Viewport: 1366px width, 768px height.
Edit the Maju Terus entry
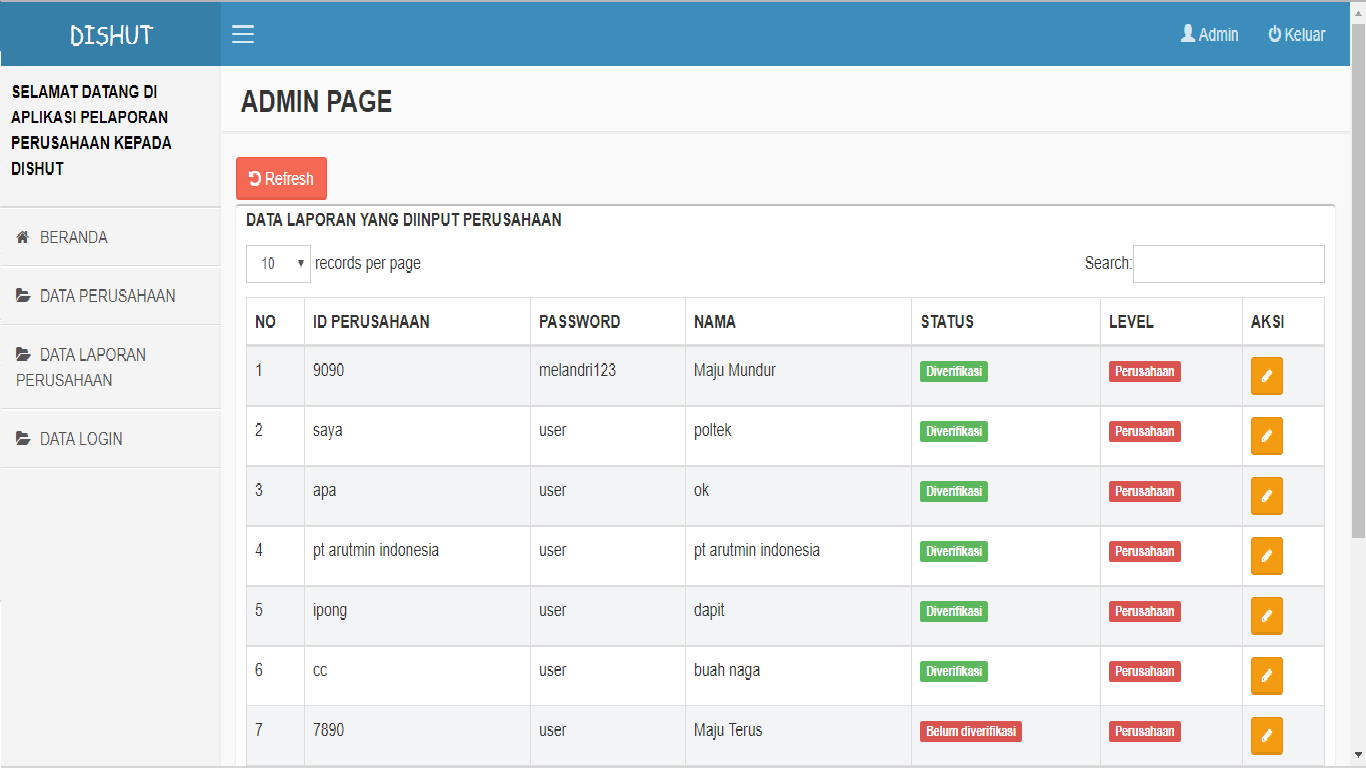point(1266,736)
